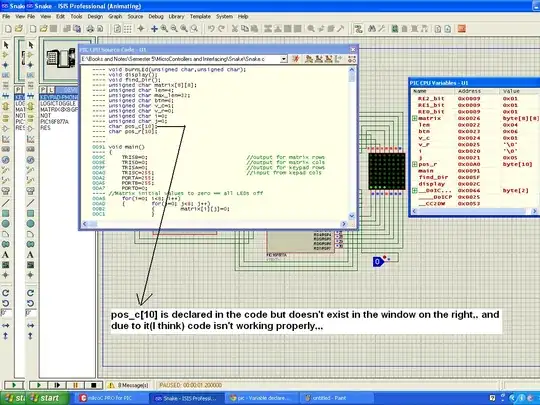Expand the pos_r variable row
This screenshot has height=405, width=540.
tap(415, 164)
